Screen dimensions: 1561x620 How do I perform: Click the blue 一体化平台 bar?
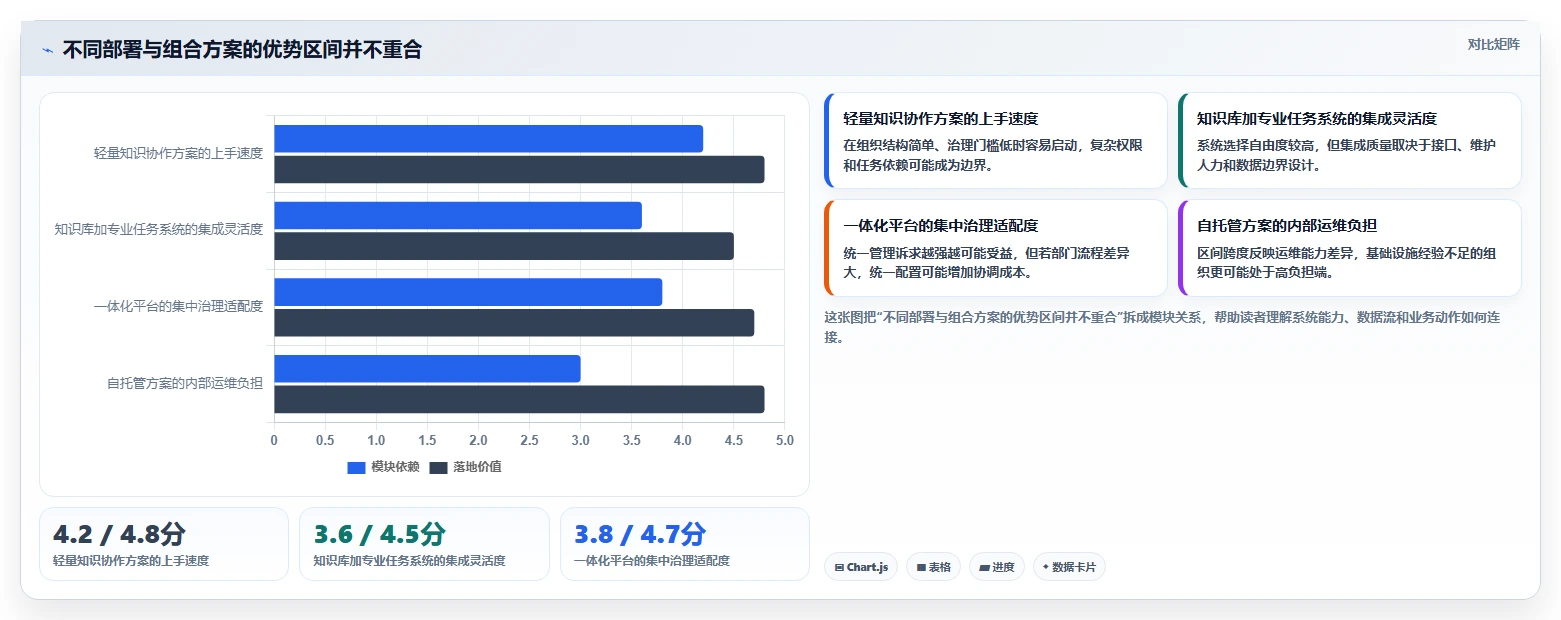click(468, 292)
